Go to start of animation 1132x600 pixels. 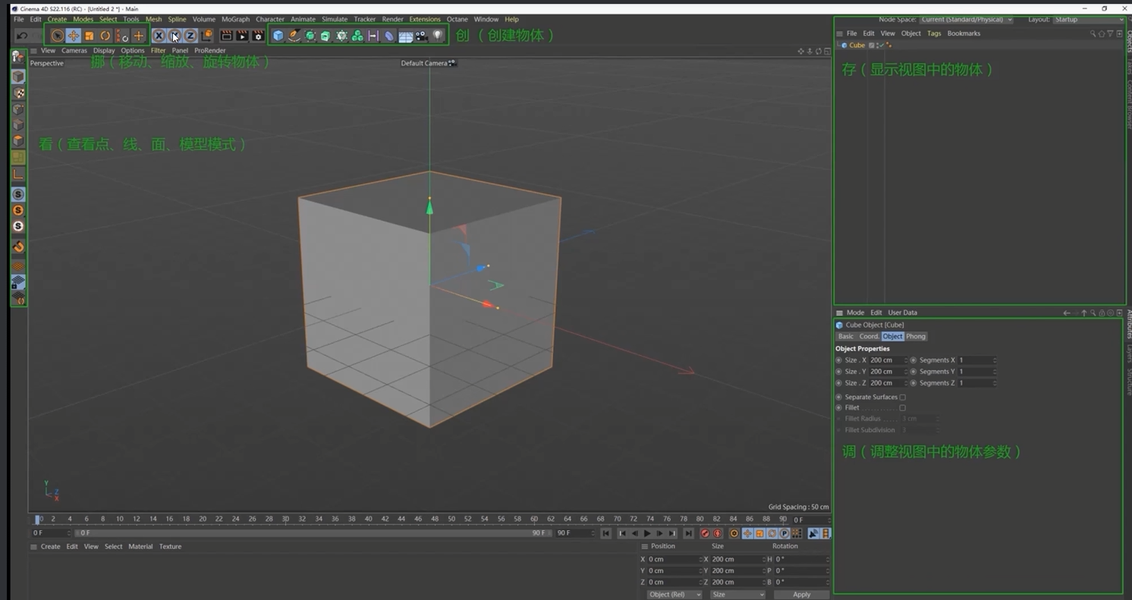606,534
